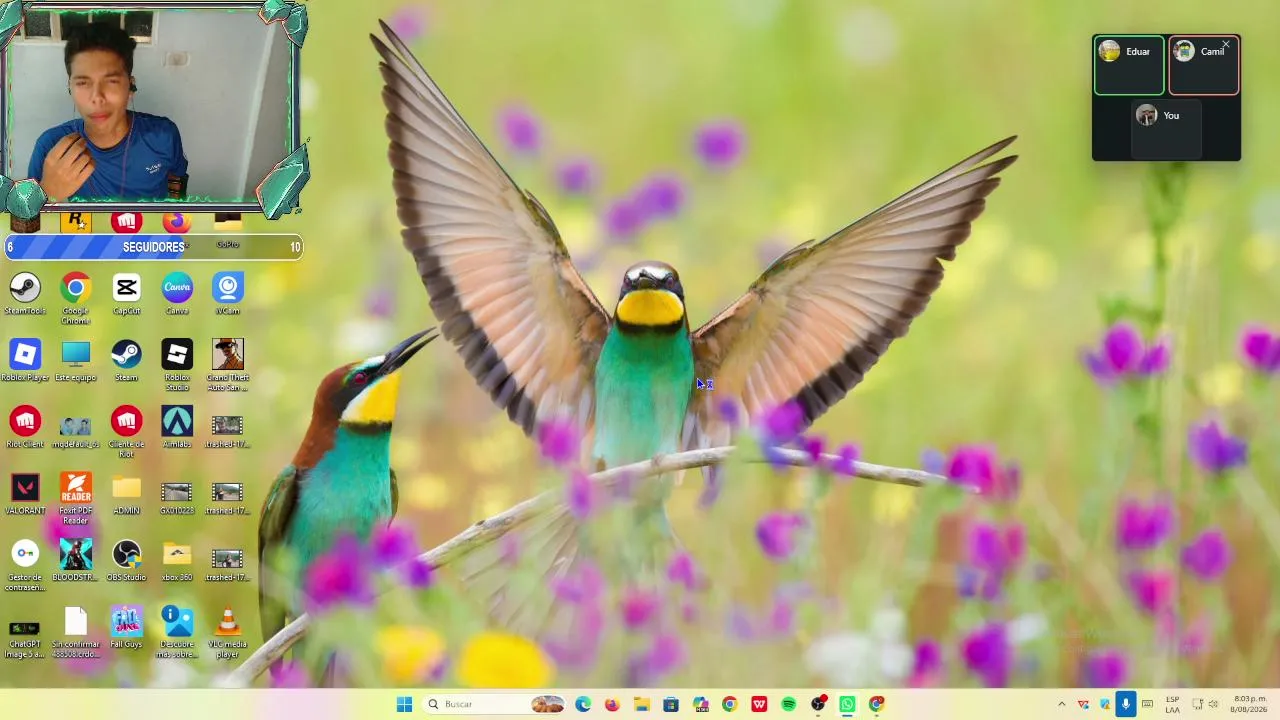The image size is (1280, 720).
Task: Select the Este equipo desktop icon
Action: (76, 361)
